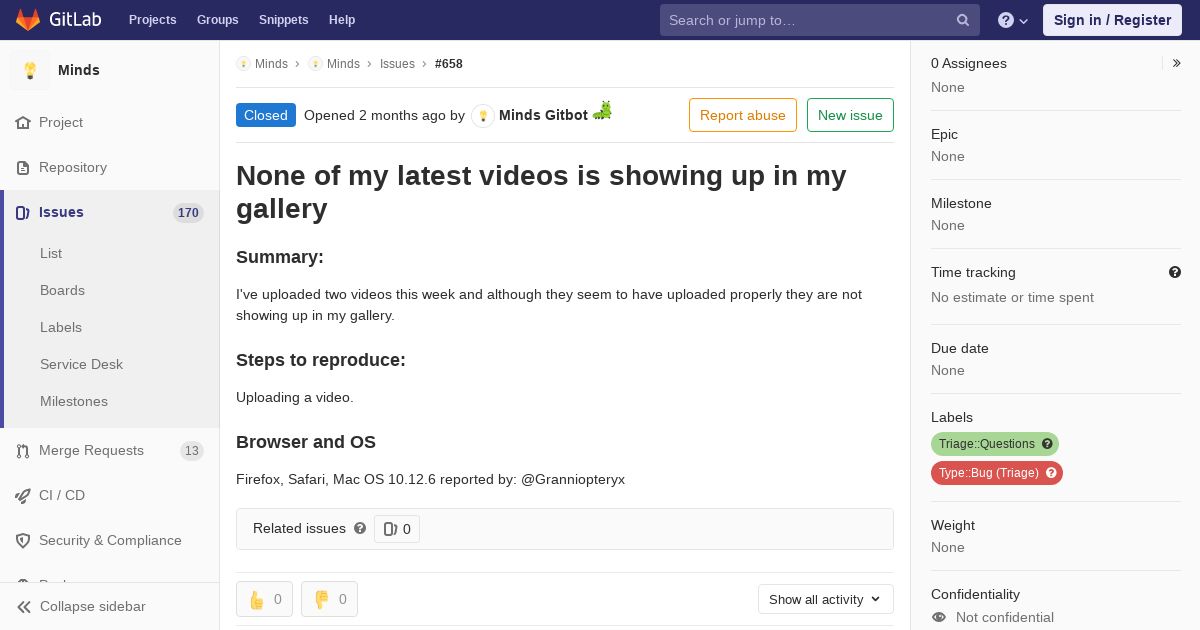This screenshot has width=1200, height=630.
Task: Open Labels in the sidebar
Action: (61, 327)
